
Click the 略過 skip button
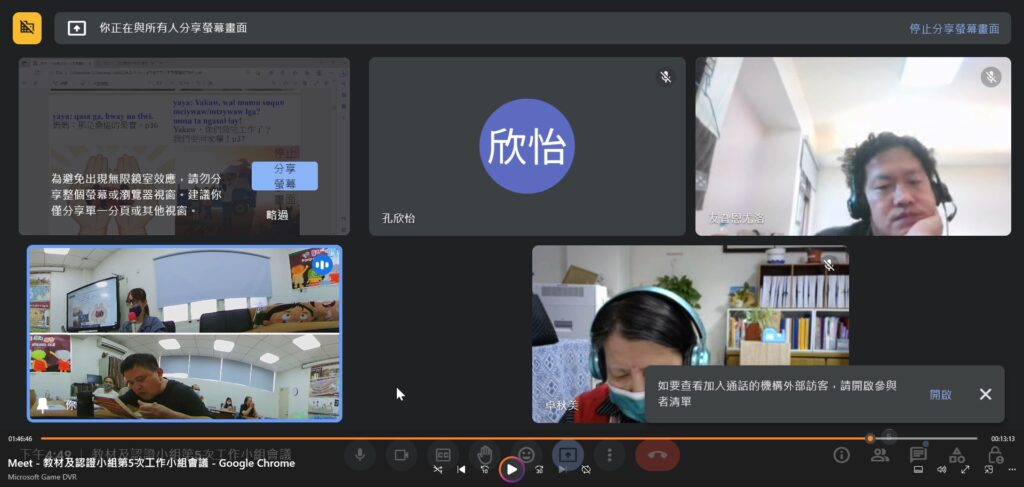(x=277, y=215)
